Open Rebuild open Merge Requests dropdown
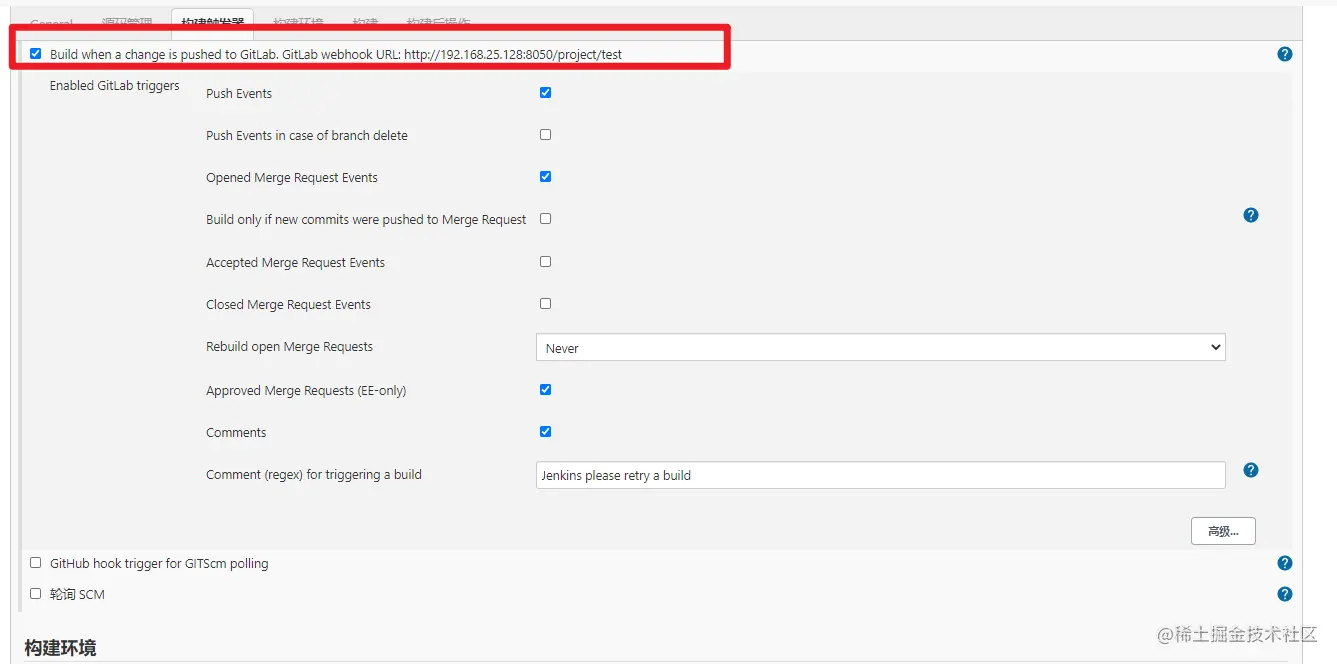 tap(881, 348)
